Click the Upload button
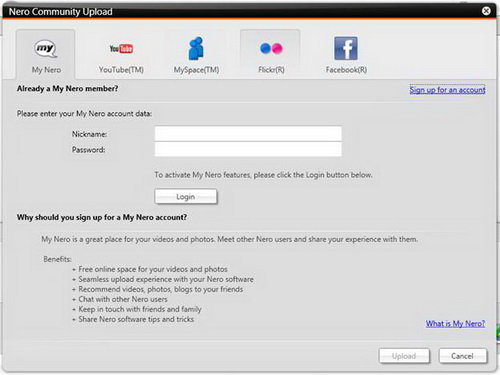500x375 pixels. point(404,356)
